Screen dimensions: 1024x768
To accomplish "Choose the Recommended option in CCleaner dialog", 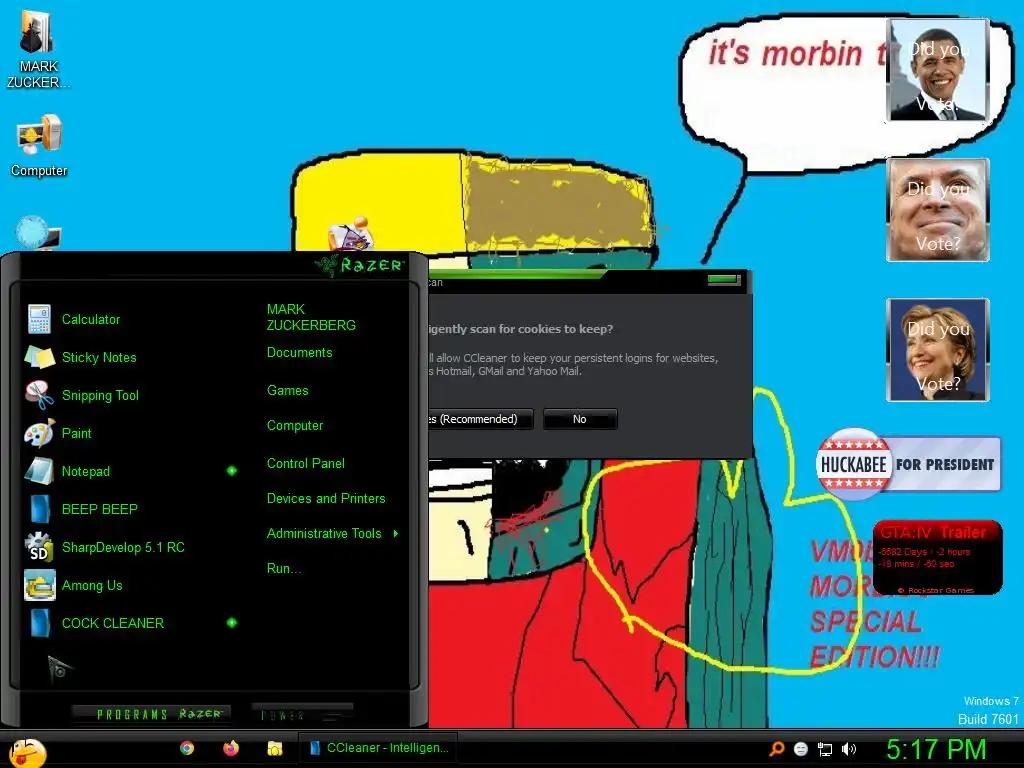I will coord(481,419).
